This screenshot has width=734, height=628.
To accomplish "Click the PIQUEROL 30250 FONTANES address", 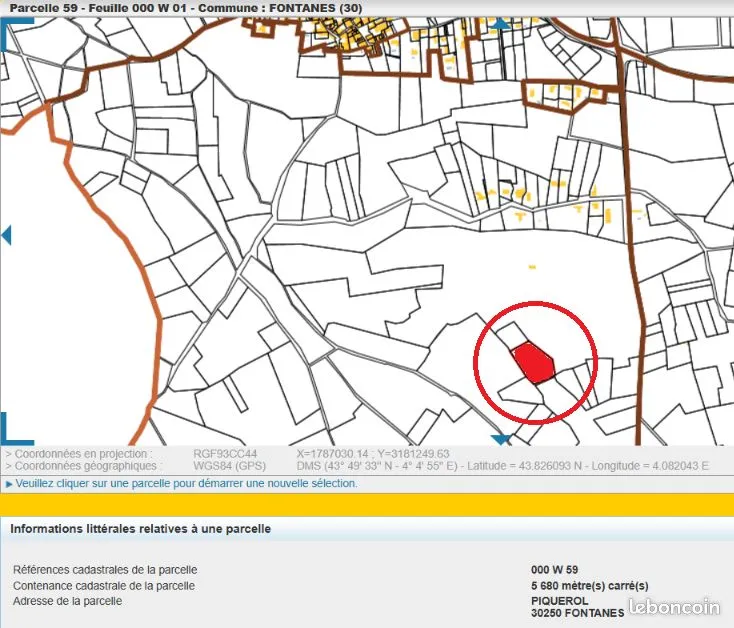I will coord(578,606).
